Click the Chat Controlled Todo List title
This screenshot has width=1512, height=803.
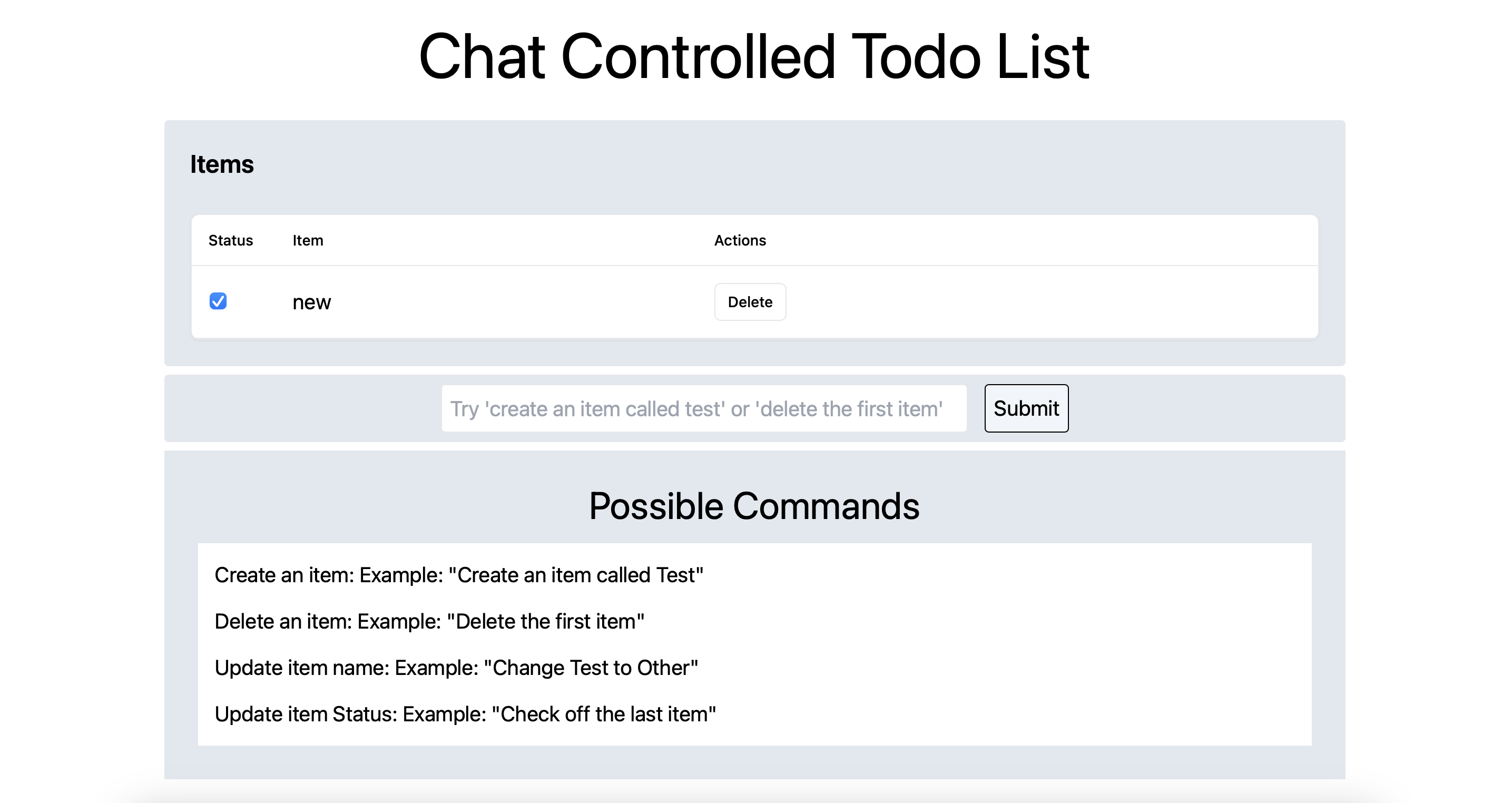[x=754, y=56]
